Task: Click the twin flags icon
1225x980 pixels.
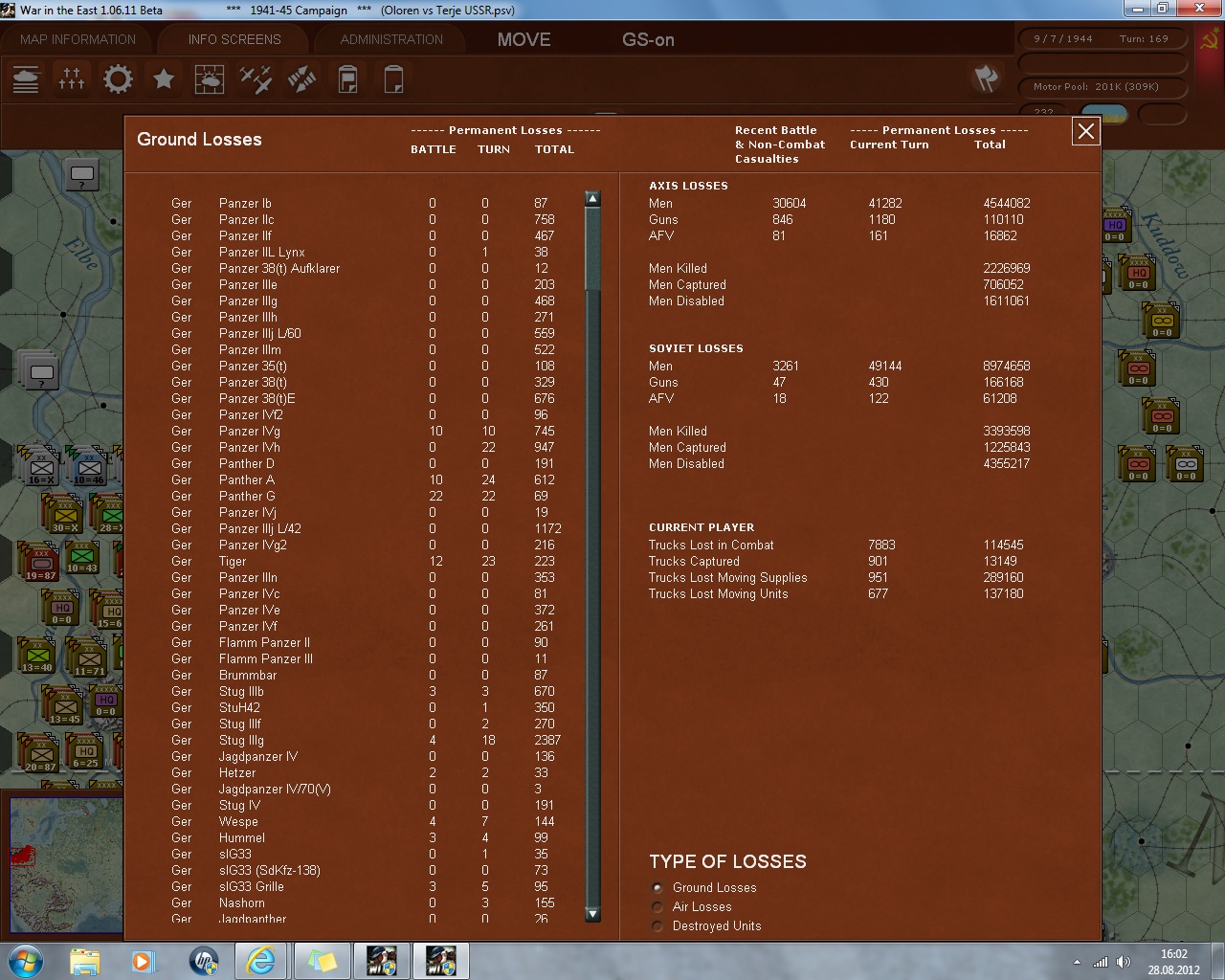Action: (986, 78)
